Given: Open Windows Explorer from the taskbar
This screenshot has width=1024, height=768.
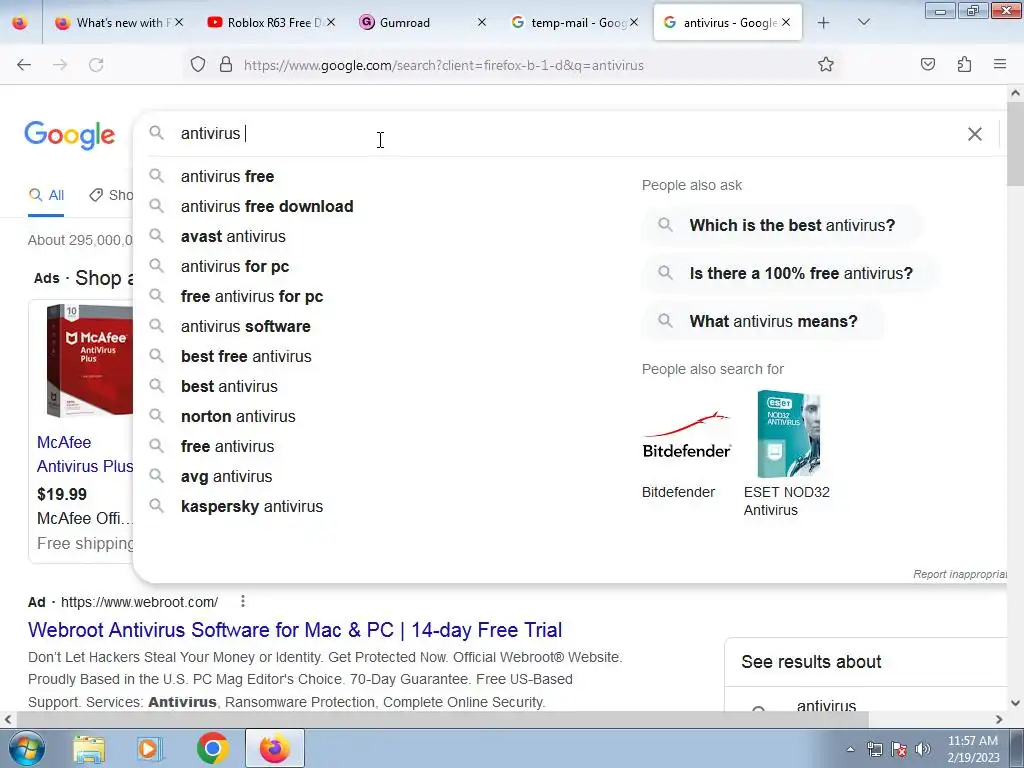Looking at the screenshot, I should (89, 748).
